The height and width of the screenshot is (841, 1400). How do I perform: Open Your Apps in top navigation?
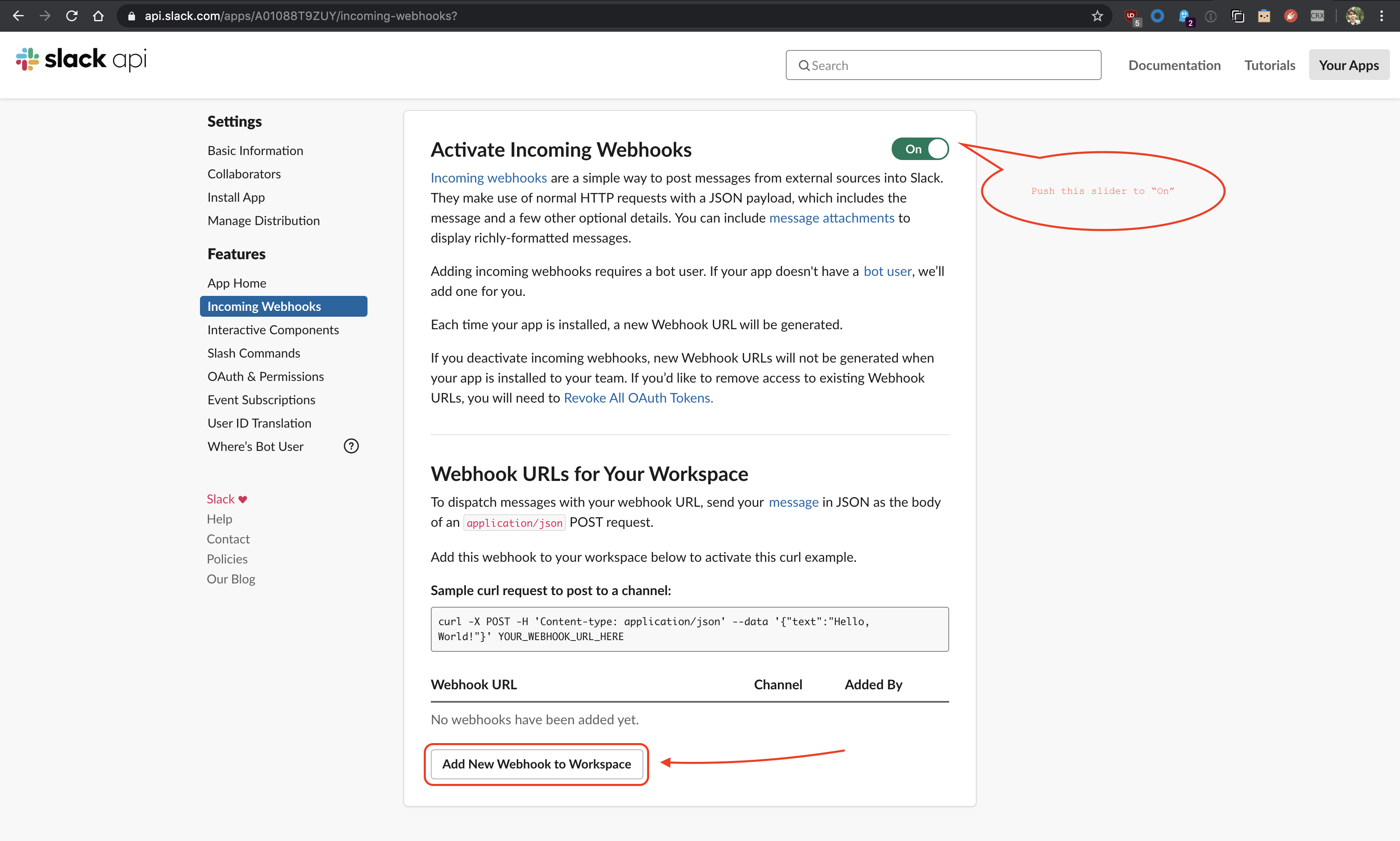click(x=1348, y=65)
